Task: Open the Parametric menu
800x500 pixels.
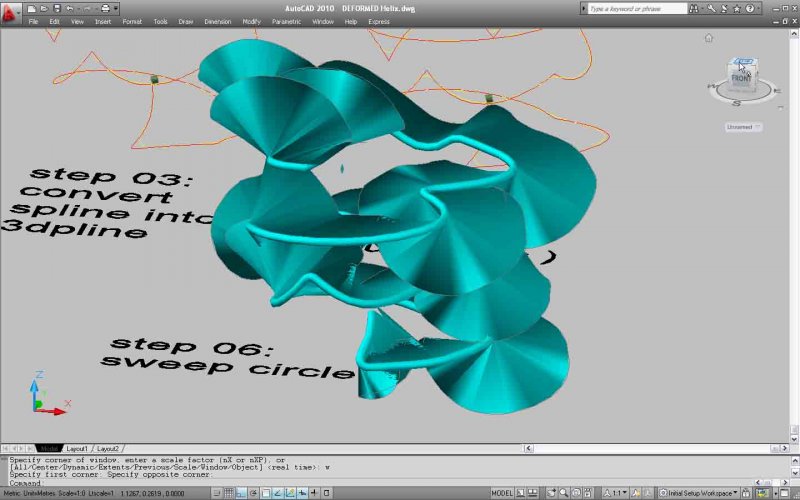Action: point(289,21)
